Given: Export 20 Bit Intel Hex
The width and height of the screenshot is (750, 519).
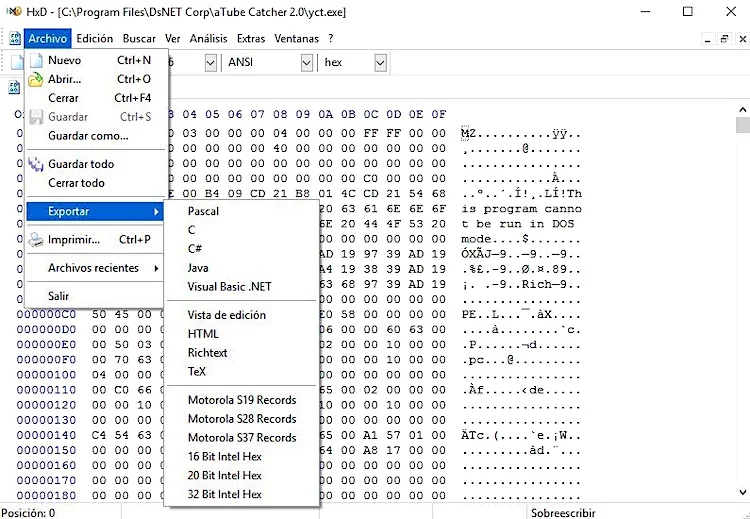Looking at the screenshot, I should click(x=242, y=476).
